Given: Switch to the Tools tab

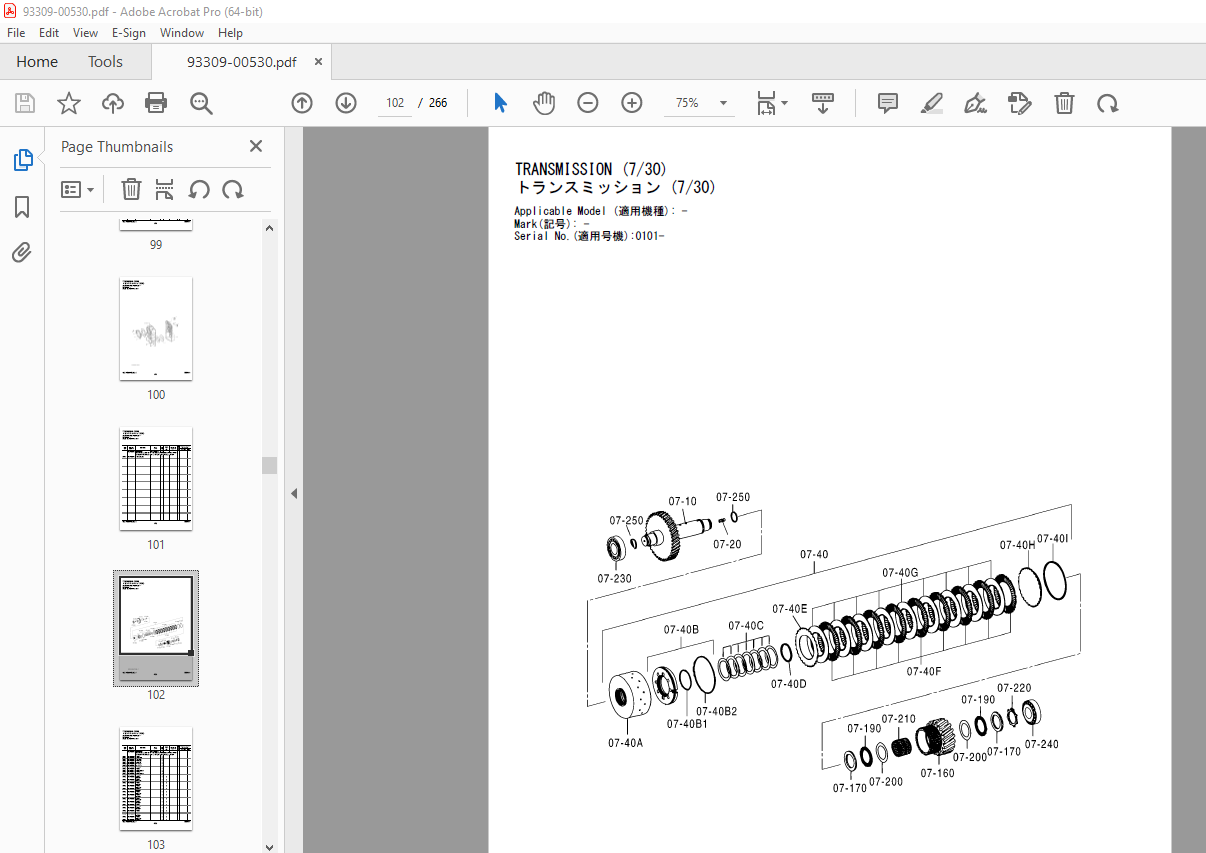Looking at the screenshot, I should coord(105,62).
